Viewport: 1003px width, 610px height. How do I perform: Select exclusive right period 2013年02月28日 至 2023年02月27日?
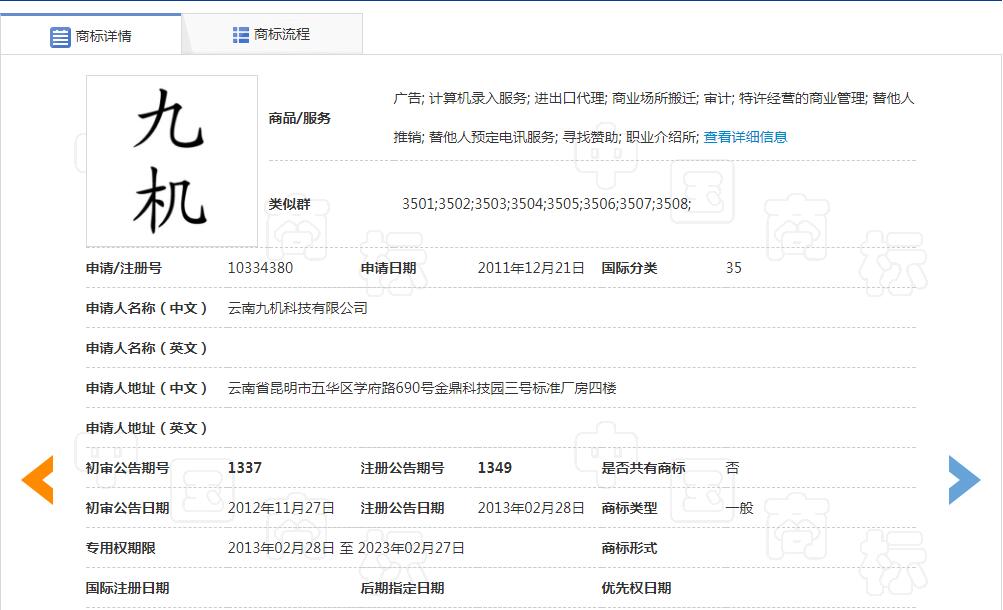(x=346, y=548)
